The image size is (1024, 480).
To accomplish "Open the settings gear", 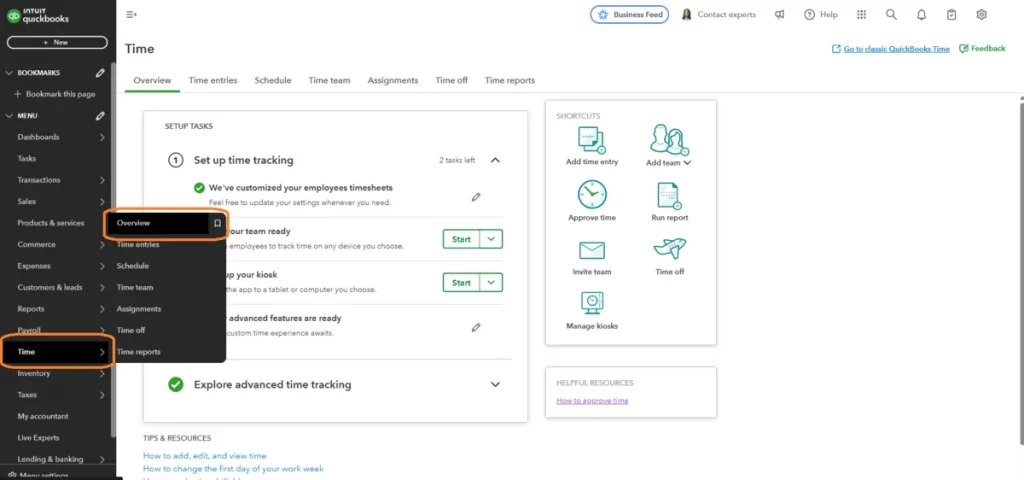I will point(982,14).
